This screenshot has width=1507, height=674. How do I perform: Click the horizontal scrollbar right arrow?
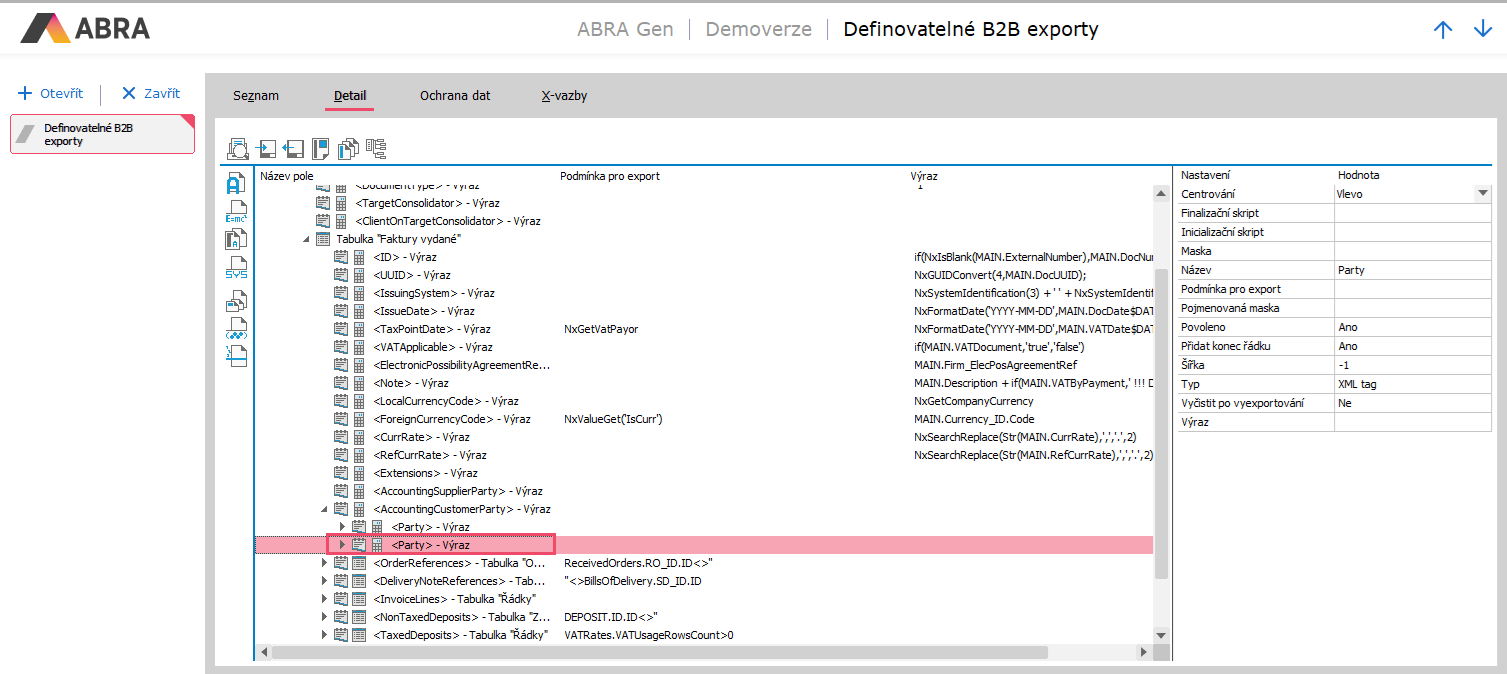(1144, 652)
